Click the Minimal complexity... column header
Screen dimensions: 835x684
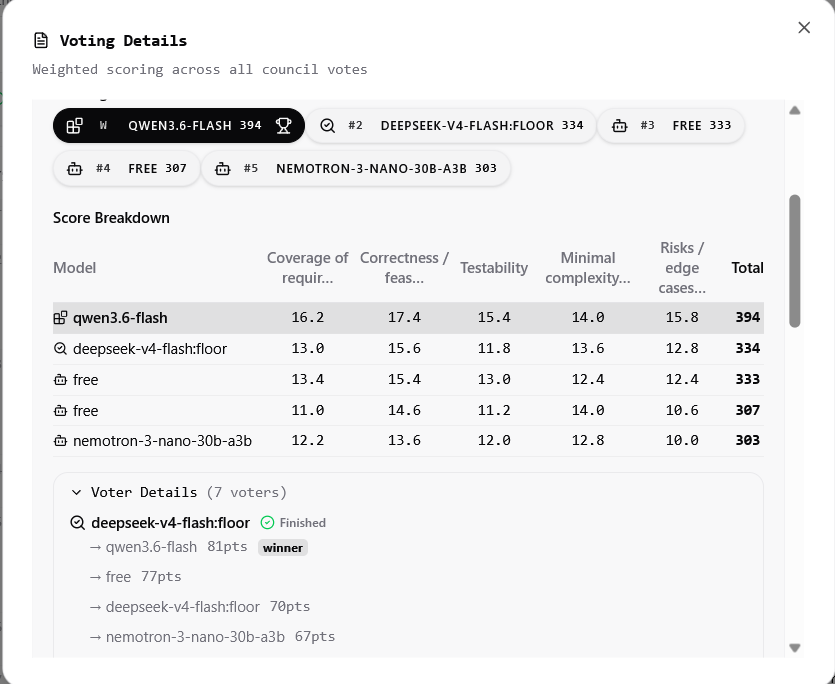tap(587, 267)
